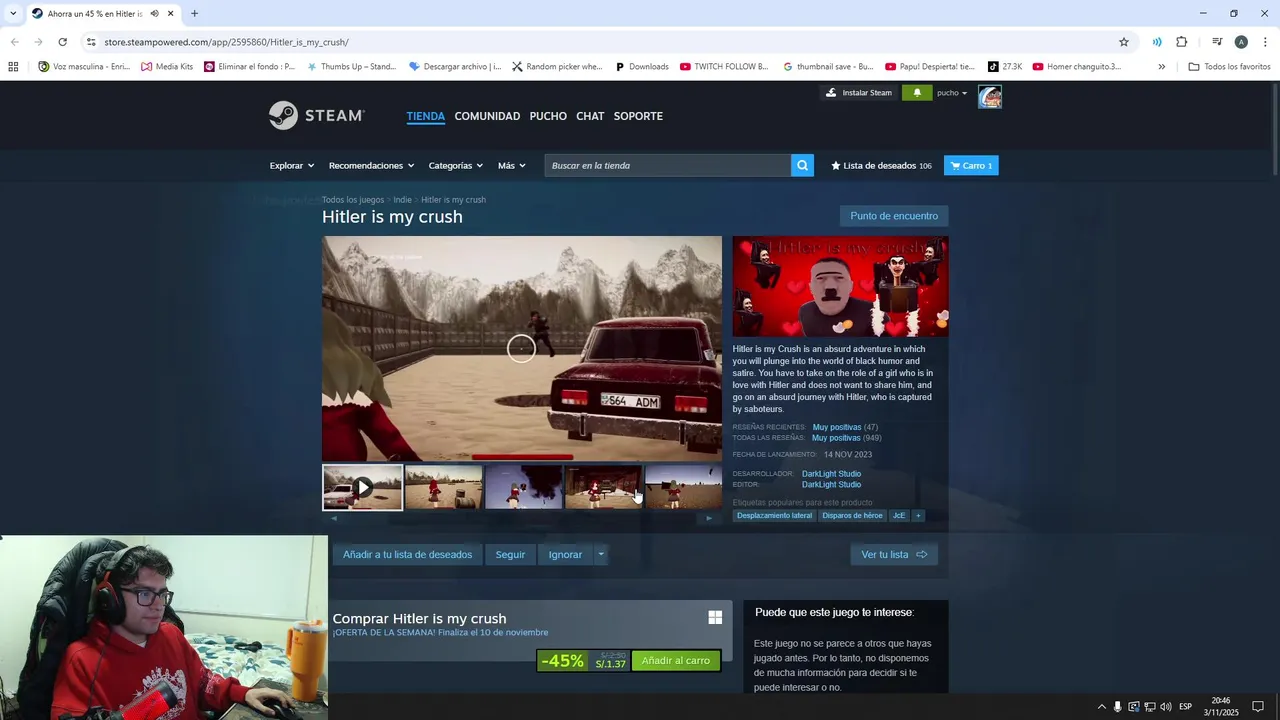Open the Steam notification bell

coord(917,93)
